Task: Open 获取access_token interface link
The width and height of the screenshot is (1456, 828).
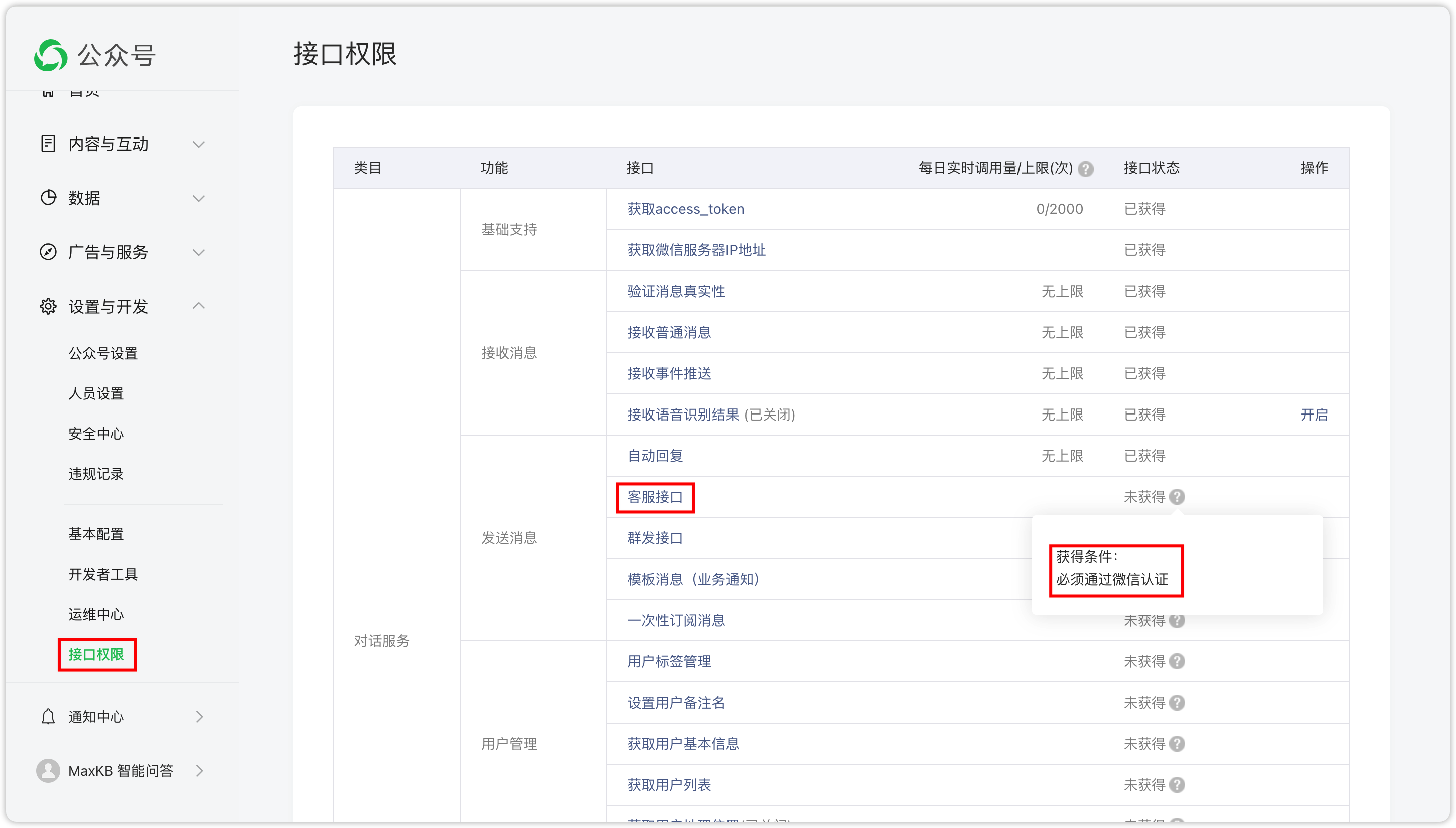Action: tap(686, 209)
